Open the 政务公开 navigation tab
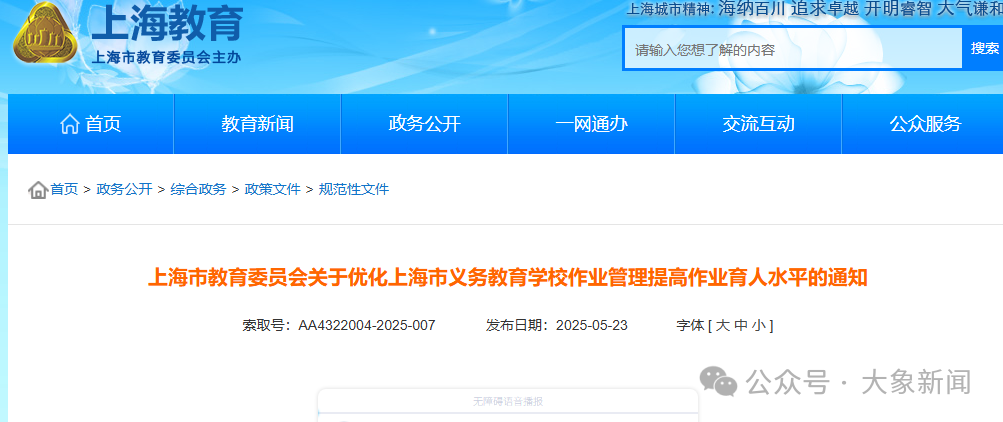The image size is (1003, 422). pyautogui.click(x=424, y=124)
